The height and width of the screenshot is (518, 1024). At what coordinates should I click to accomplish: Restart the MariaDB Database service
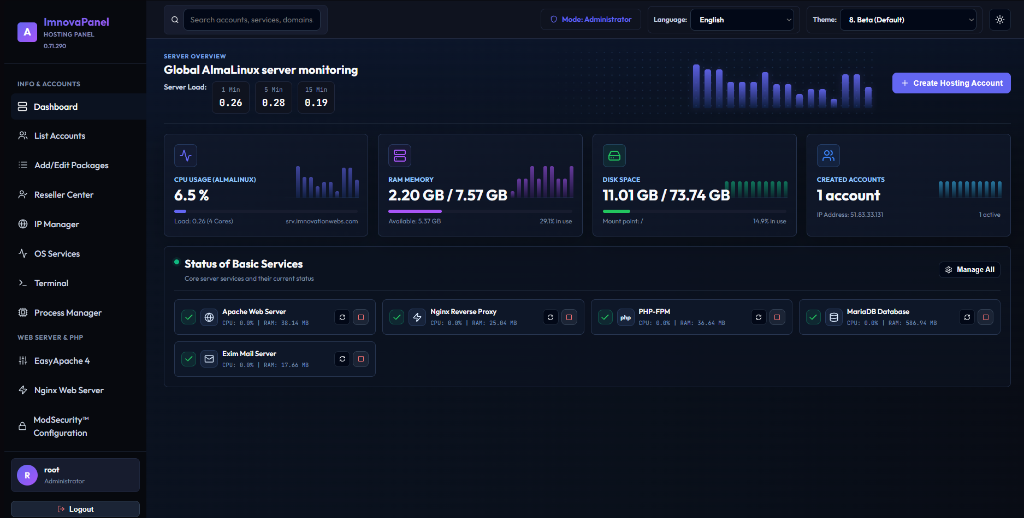[x=967, y=317]
